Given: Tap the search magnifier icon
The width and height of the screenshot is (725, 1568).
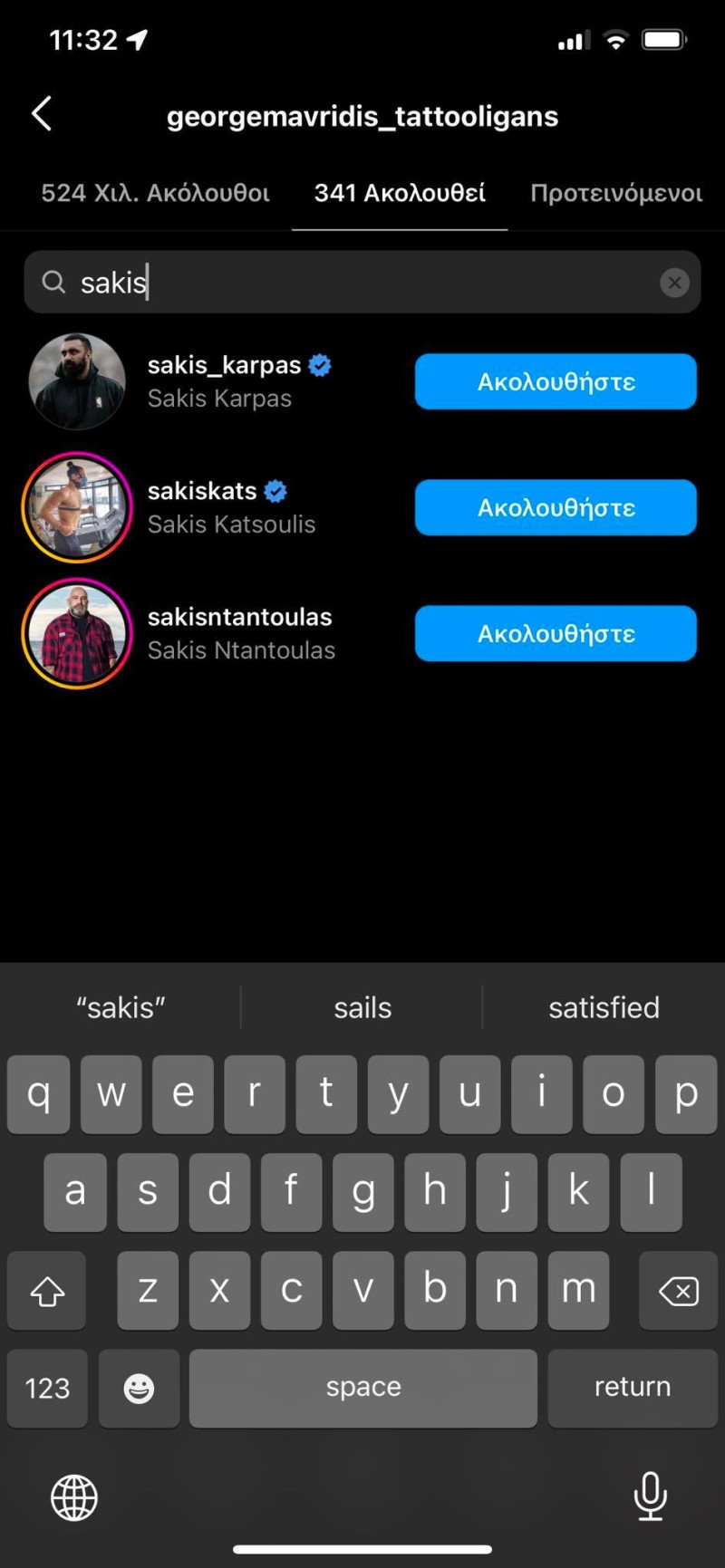Looking at the screenshot, I should tap(54, 283).
